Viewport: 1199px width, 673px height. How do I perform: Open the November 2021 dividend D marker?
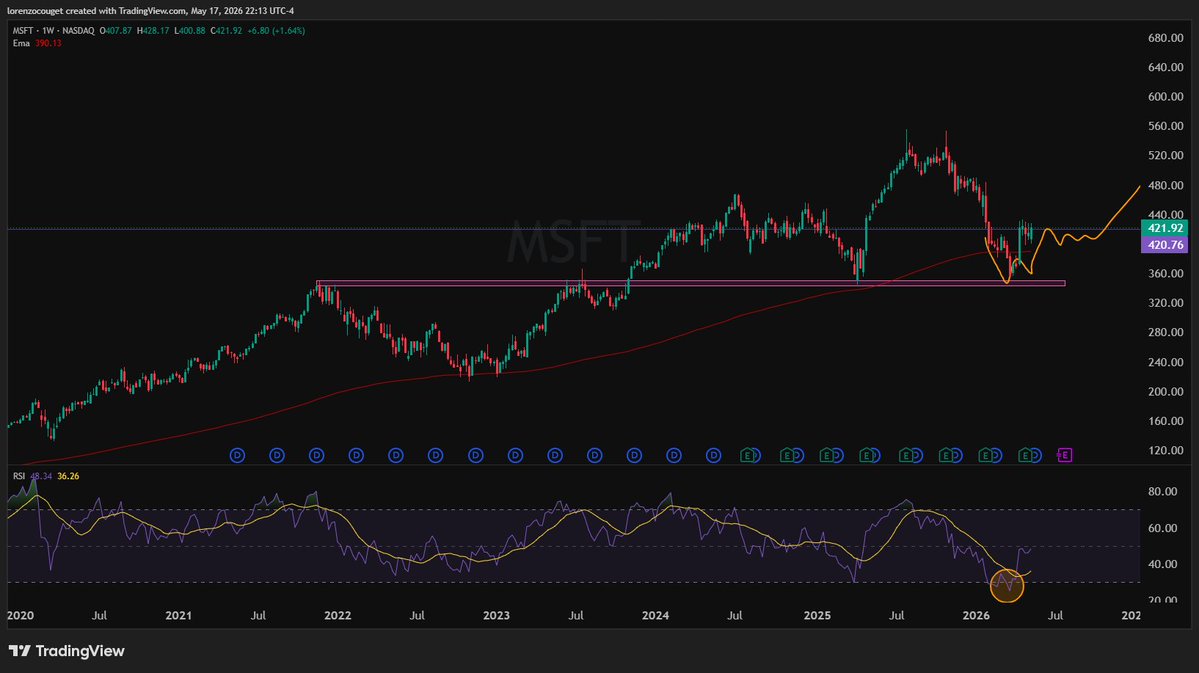317,455
